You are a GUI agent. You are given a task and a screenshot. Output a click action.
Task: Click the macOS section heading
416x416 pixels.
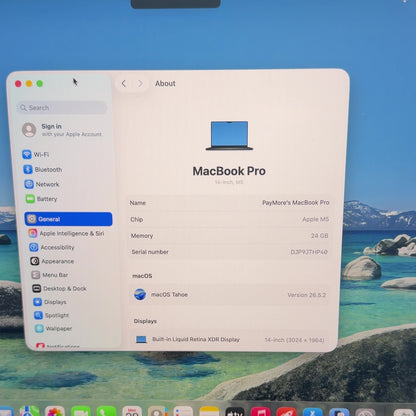[142, 276]
